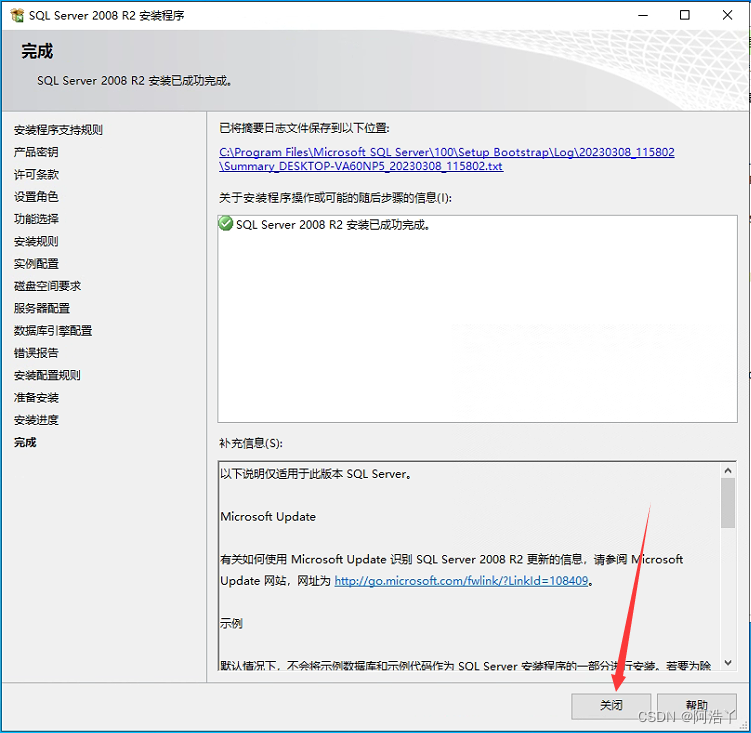
Task: Open the summary log file path link
Action: pos(446,159)
